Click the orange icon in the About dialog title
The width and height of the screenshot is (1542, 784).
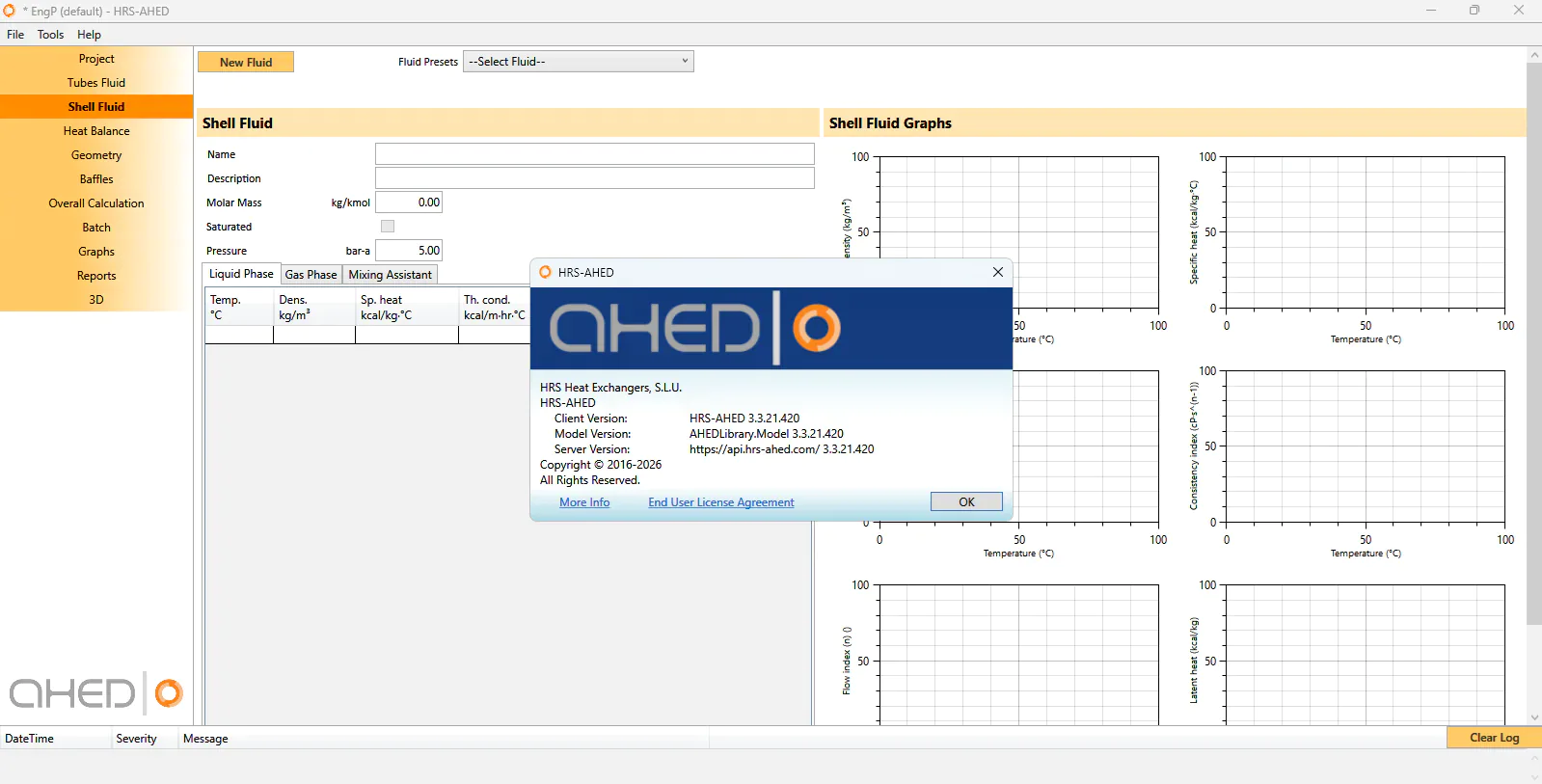pos(545,272)
